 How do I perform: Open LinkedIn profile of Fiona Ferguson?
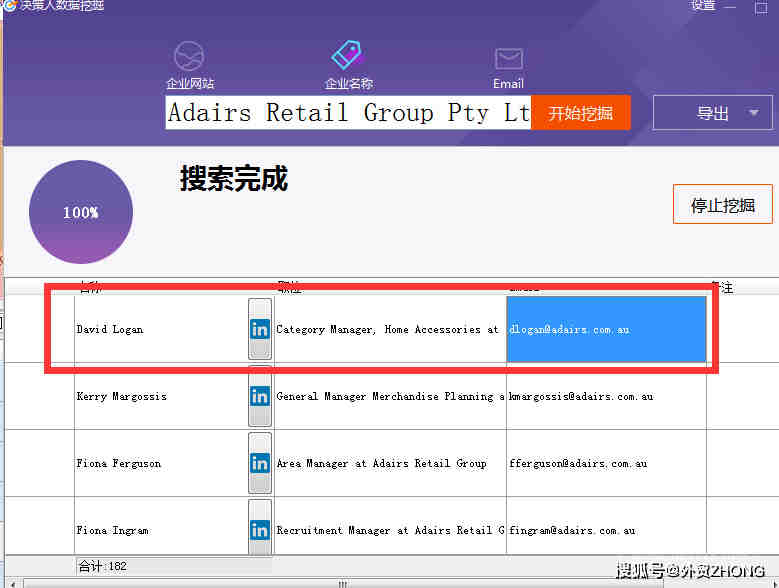(x=260, y=463)
